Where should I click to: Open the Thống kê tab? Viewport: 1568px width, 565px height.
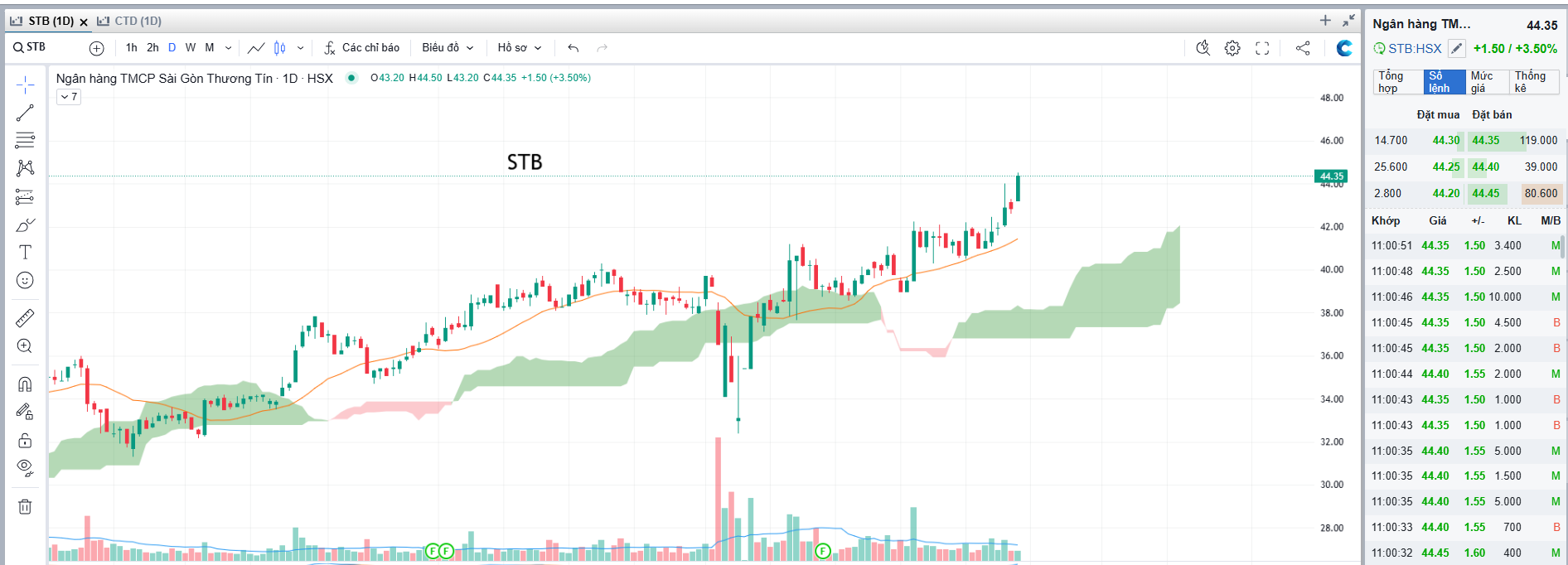point(1534,82)
